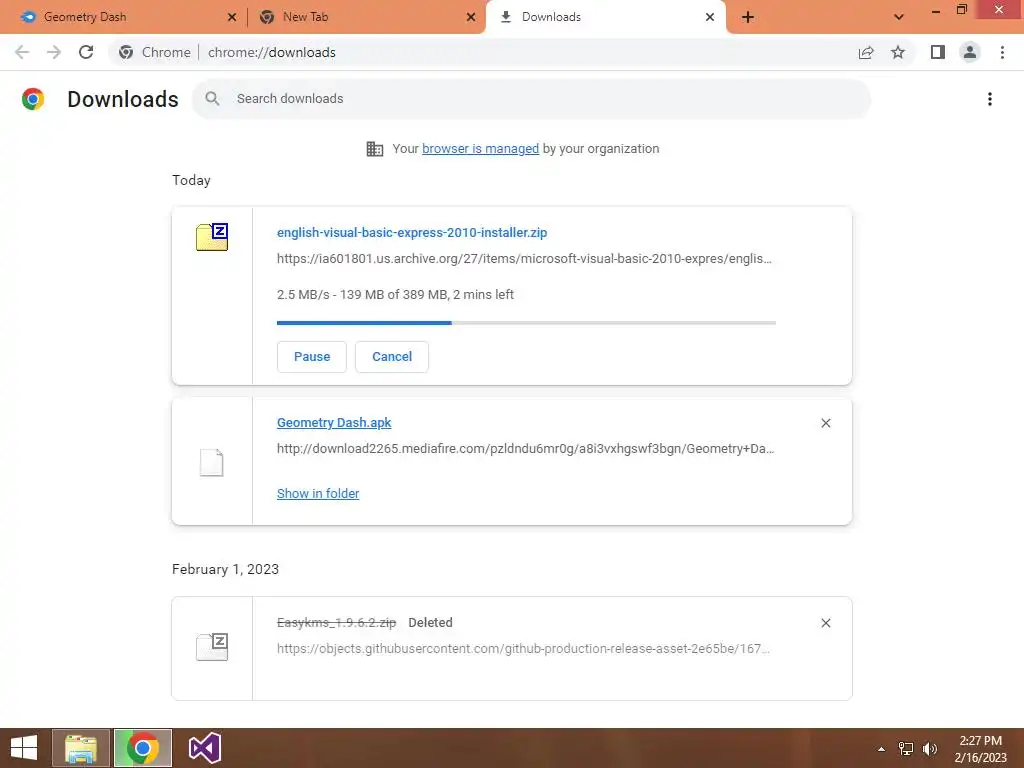Open the profile avatar menu
Screen dimensions: 1024x768
coord(970,52)
